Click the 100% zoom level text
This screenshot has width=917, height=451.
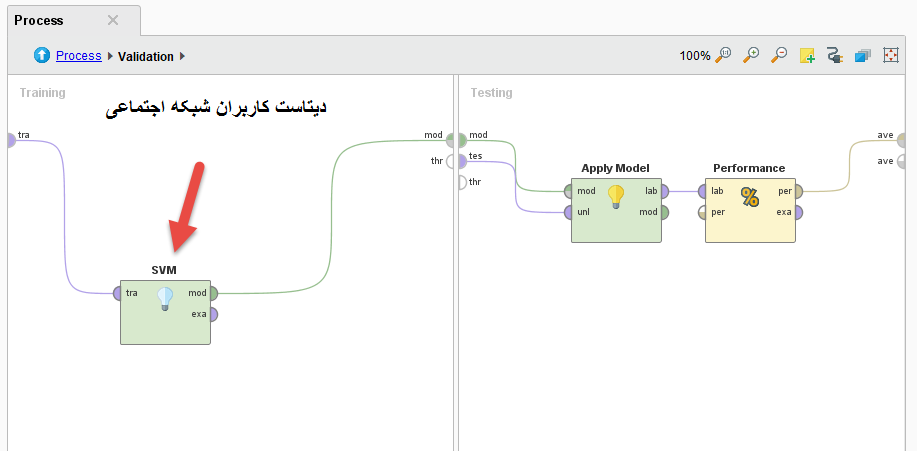tap(694, 56)
